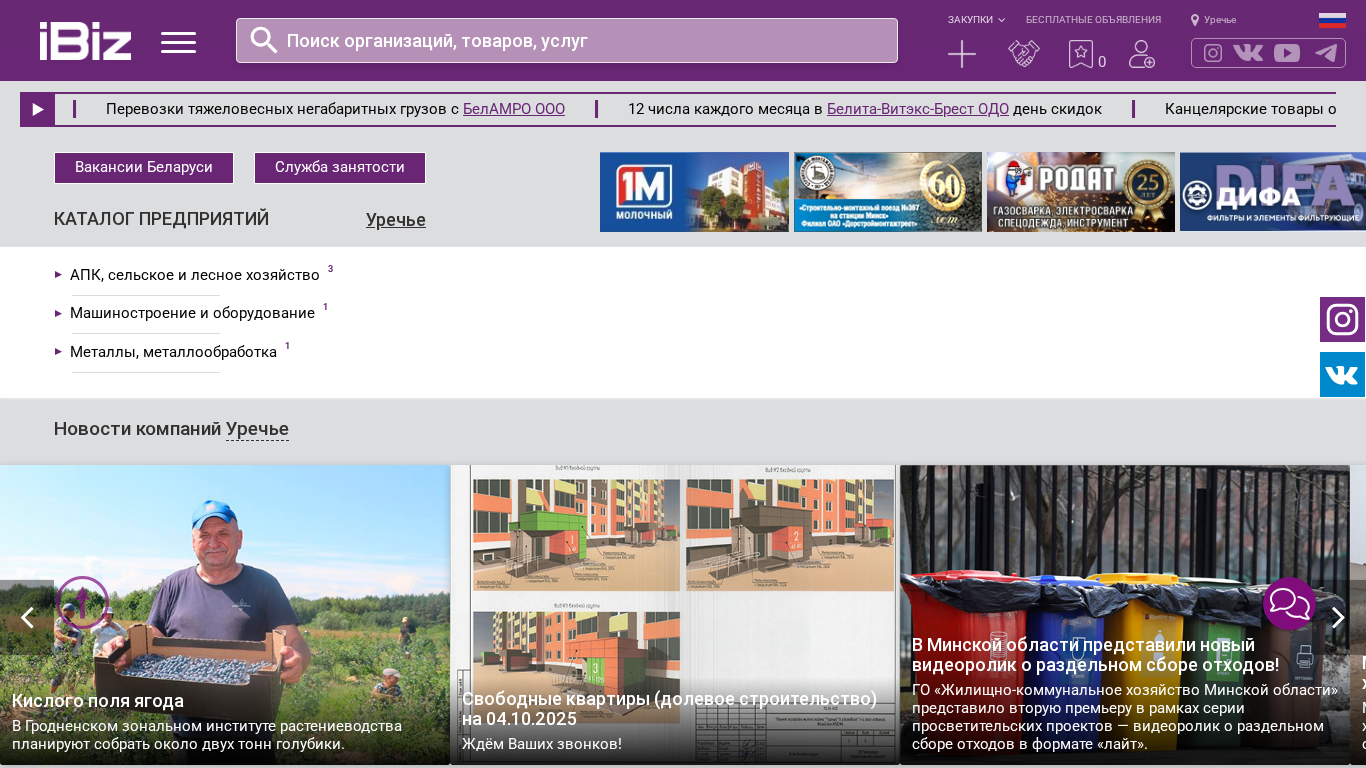This screenshot has width=1366, height=768.
Task: Expand АПК, сельское и лесное хозяйство category
Action: coord(194,275)
